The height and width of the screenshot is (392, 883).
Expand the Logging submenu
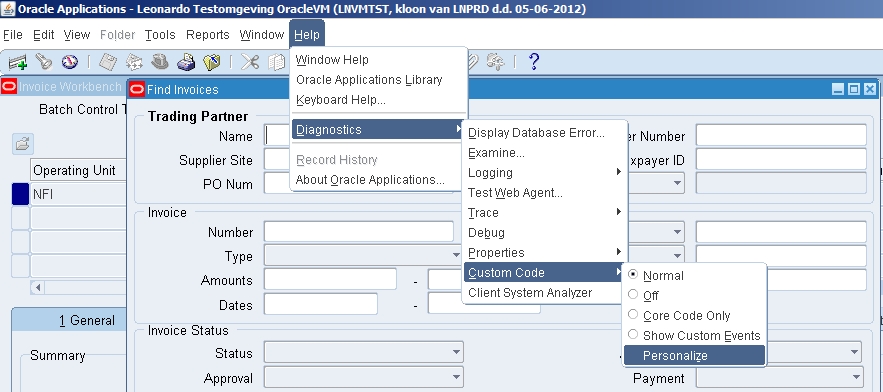[x=545, y=173]
